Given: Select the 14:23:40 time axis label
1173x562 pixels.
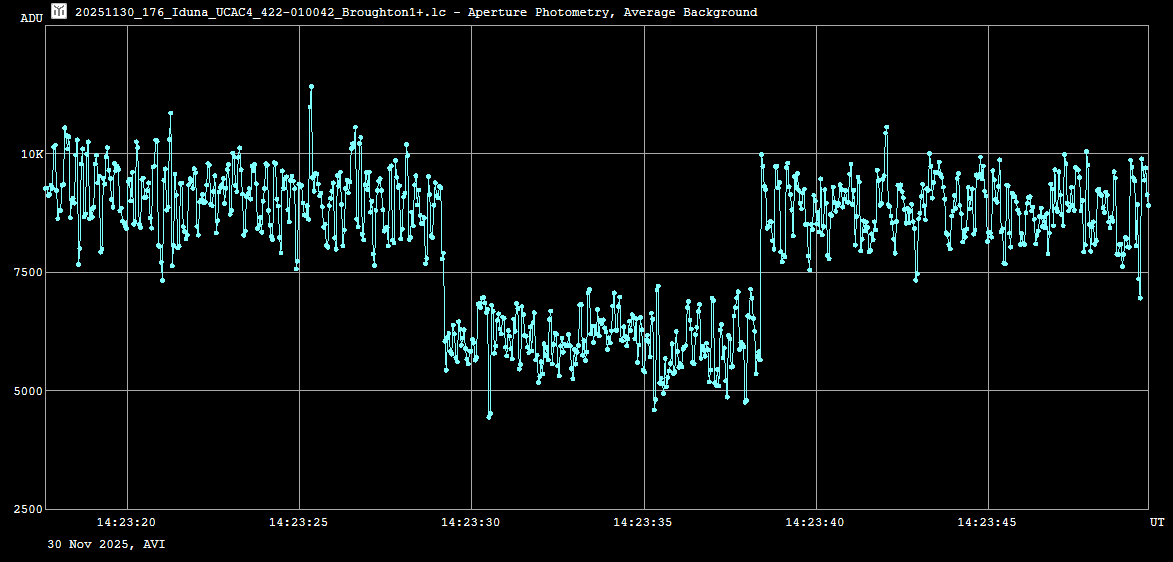Looking at the screenshot, I should click(816, 522).
